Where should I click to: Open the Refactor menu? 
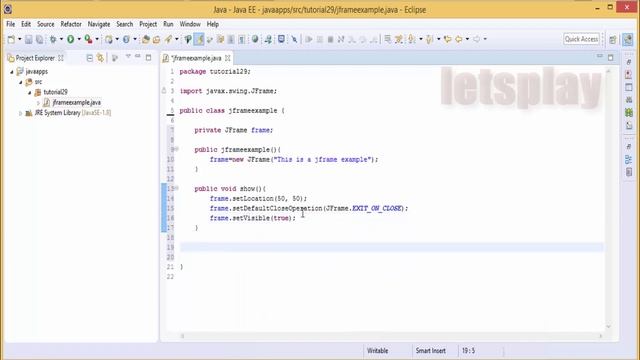pyautogui.click(x=71, y=24)
